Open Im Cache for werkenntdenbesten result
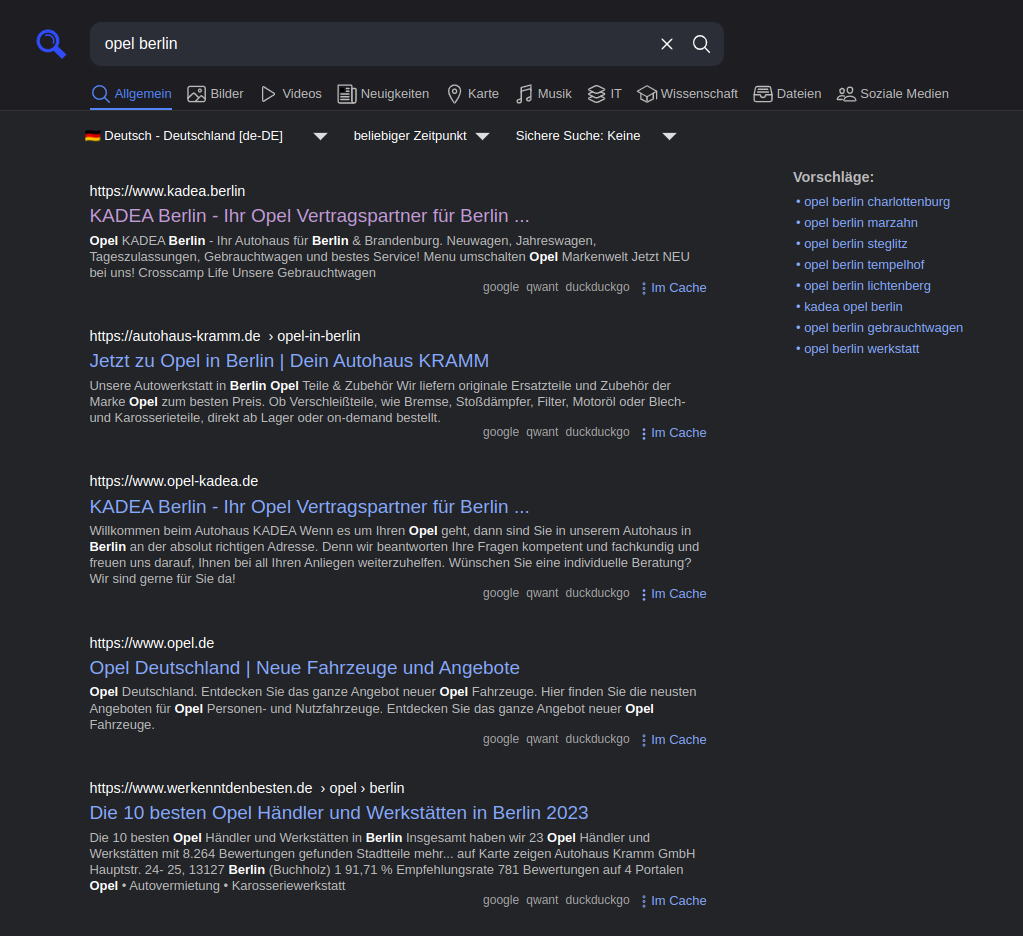The image size is (1023, 936). [679, 901]
